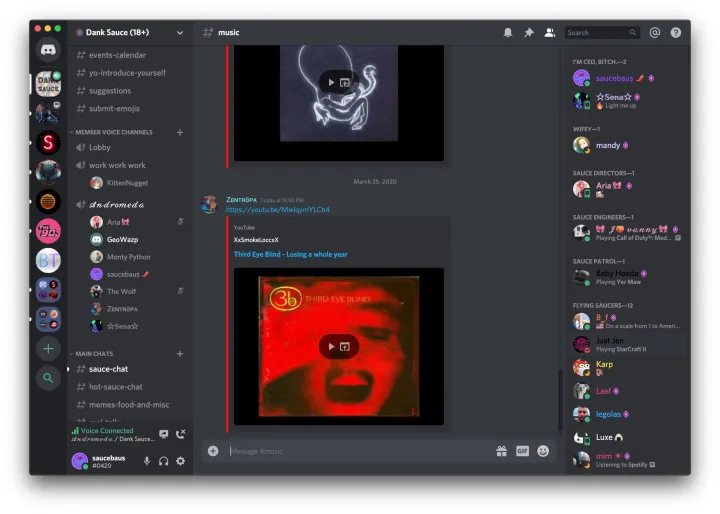This screenshot has width=720, height=514.
Task: Open the orange grid server icon
Action: [x=48, y=202]
